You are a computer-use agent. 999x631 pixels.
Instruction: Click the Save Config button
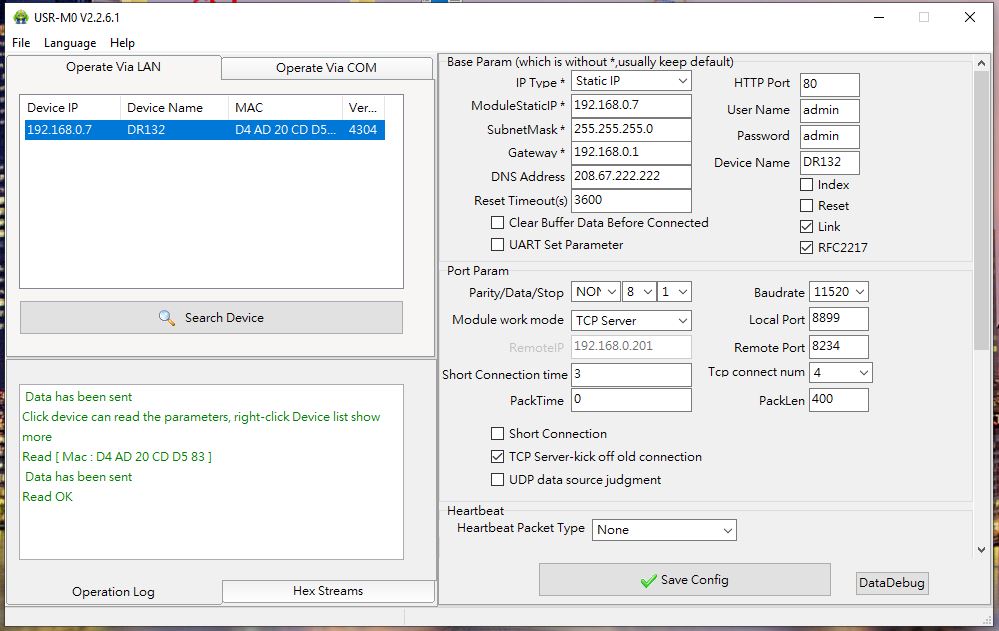(x=685, y=580)
